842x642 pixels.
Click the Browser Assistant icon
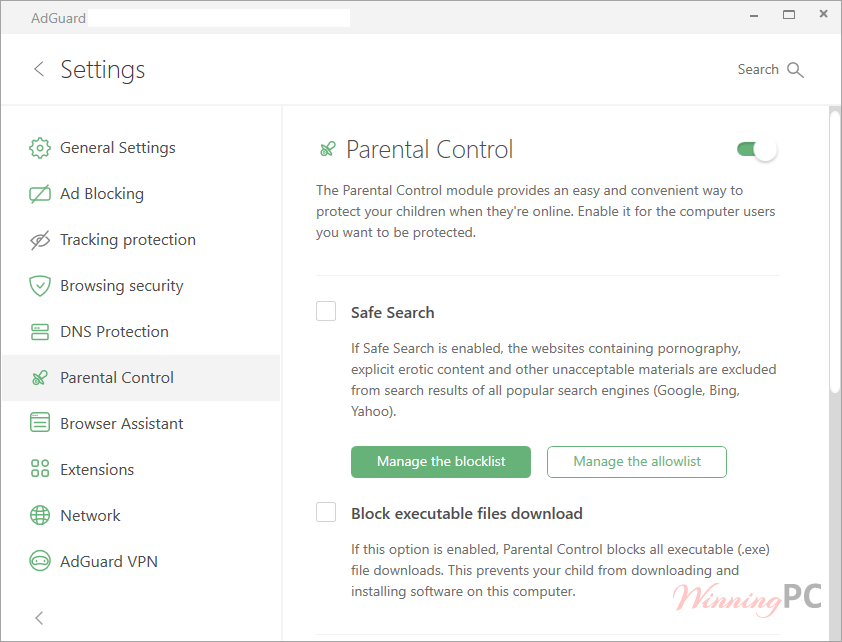pyautogui.click(x=40, y=423)
